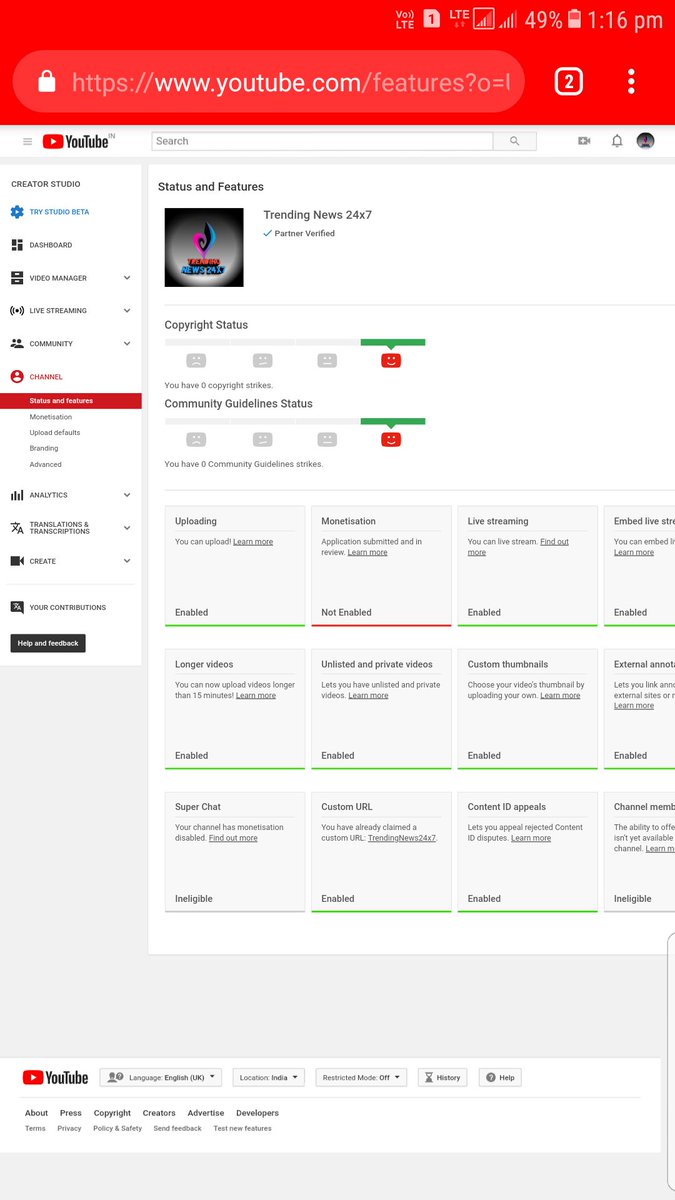The height and width of the screenshot is (1200, 675).
Task: Click the About footer link
Action: click(x=36, y=1113)
